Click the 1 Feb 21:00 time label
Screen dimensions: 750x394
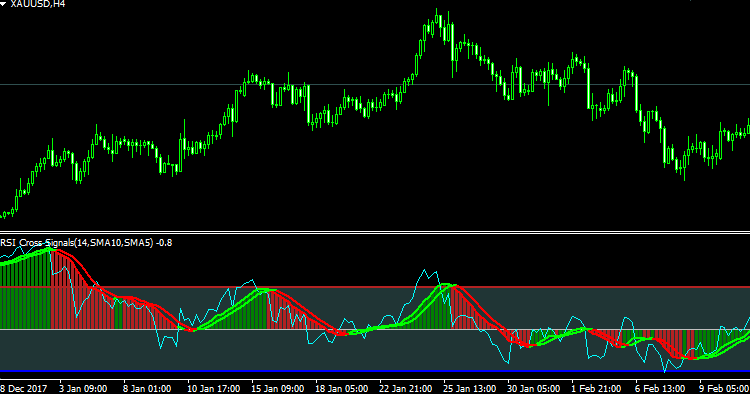pyautogui.click(x=596, y=388)
